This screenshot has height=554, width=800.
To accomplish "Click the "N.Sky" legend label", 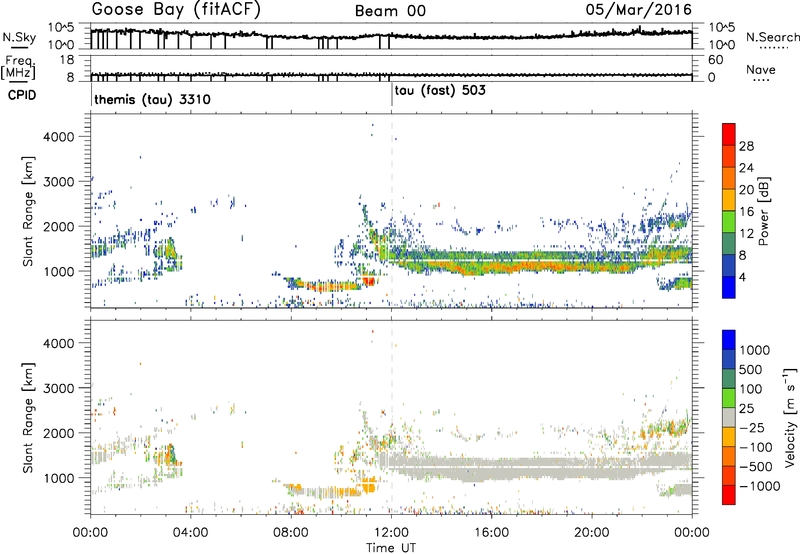I will 19,37.
